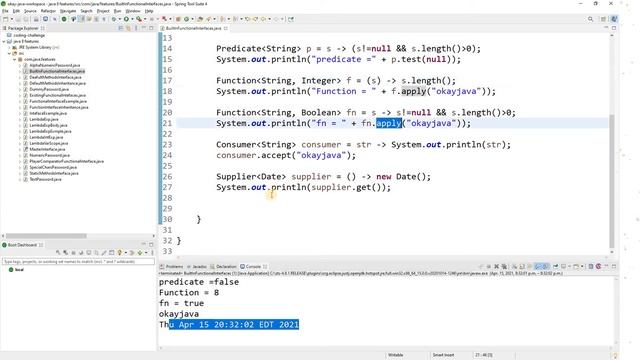Open the New file dropdown arrow
This screenshot has width=640, height=360.
[11, 19]
